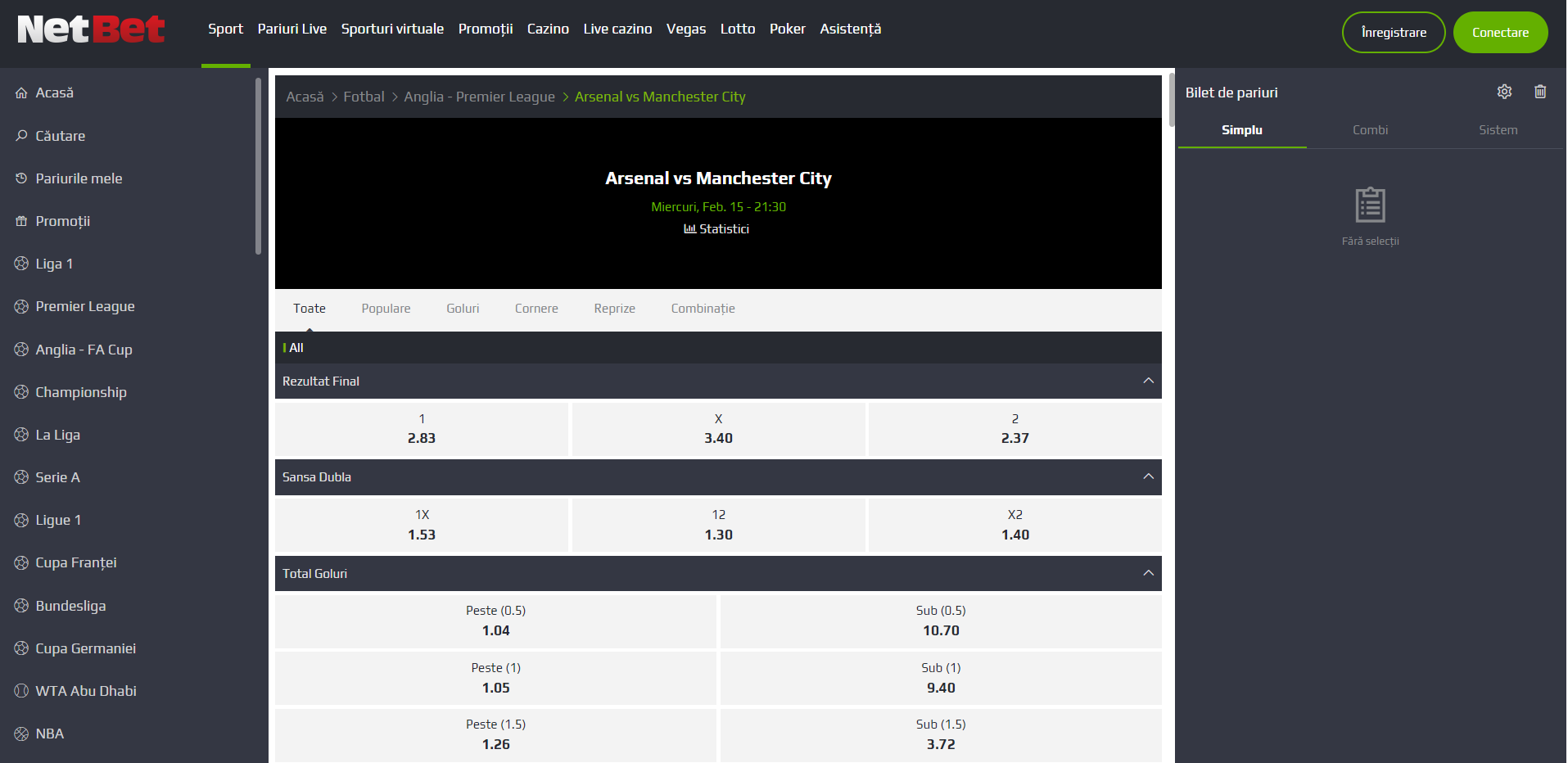
Task: Select double chance 1X at 1.53
Action: point(422,525)
